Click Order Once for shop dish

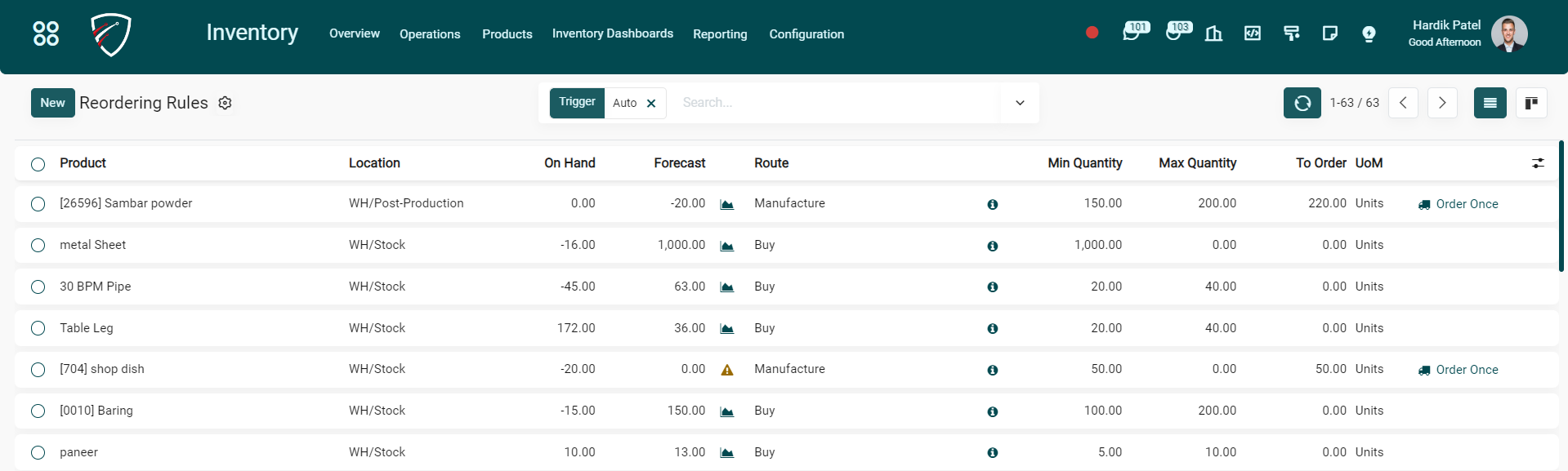click(1458, 370)
